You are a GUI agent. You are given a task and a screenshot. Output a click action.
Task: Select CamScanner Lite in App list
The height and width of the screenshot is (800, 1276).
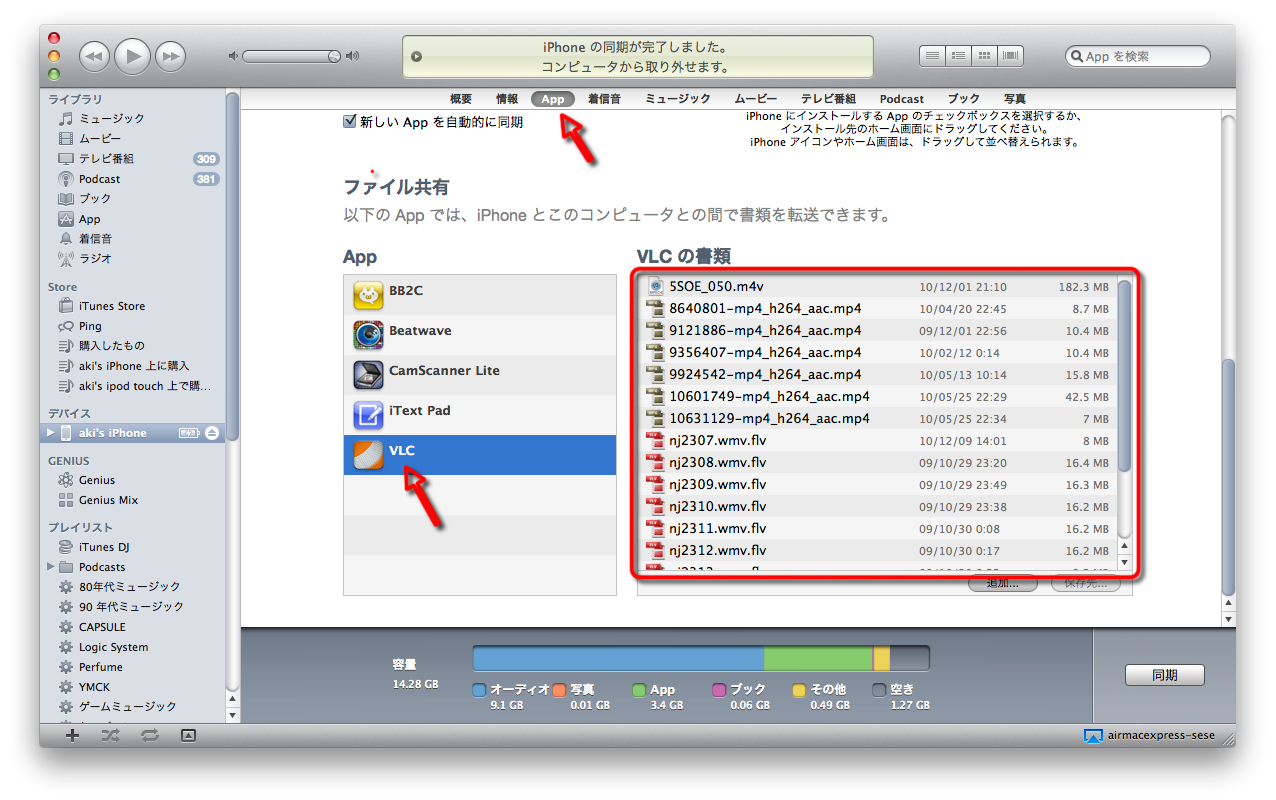pyautogui.click(x=480, y=375)
